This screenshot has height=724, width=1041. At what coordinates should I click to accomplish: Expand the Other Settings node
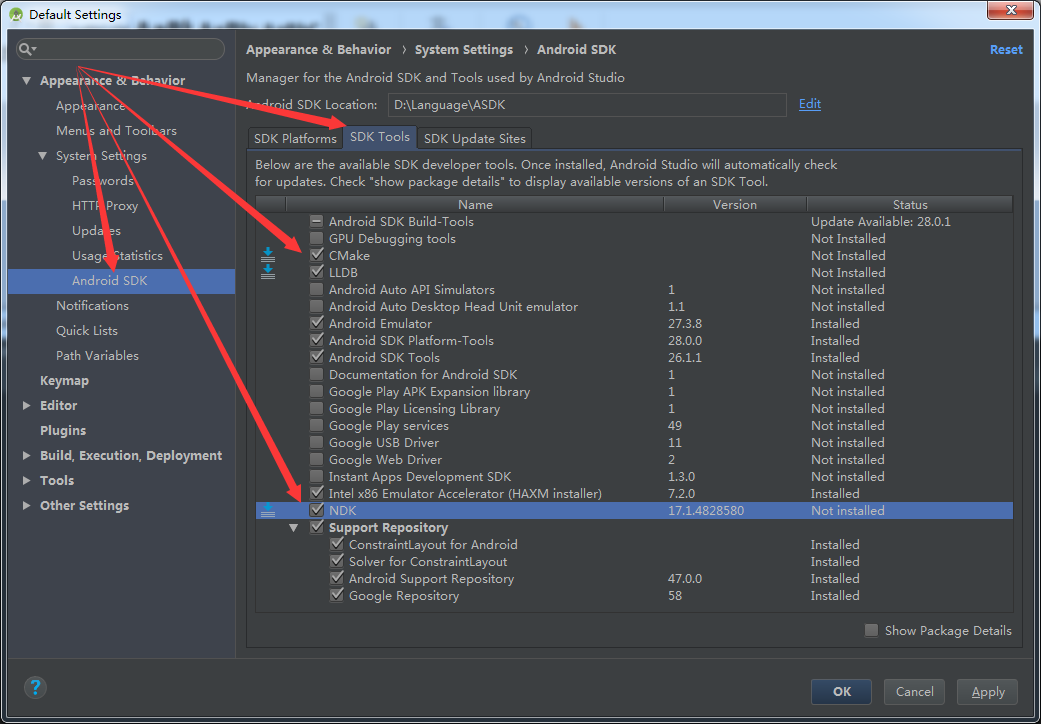27,506
